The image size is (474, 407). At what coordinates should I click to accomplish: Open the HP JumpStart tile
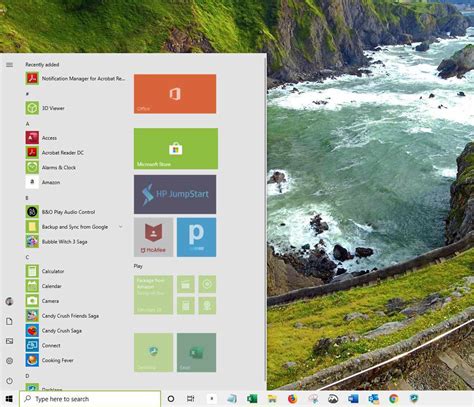coord(175,195)
